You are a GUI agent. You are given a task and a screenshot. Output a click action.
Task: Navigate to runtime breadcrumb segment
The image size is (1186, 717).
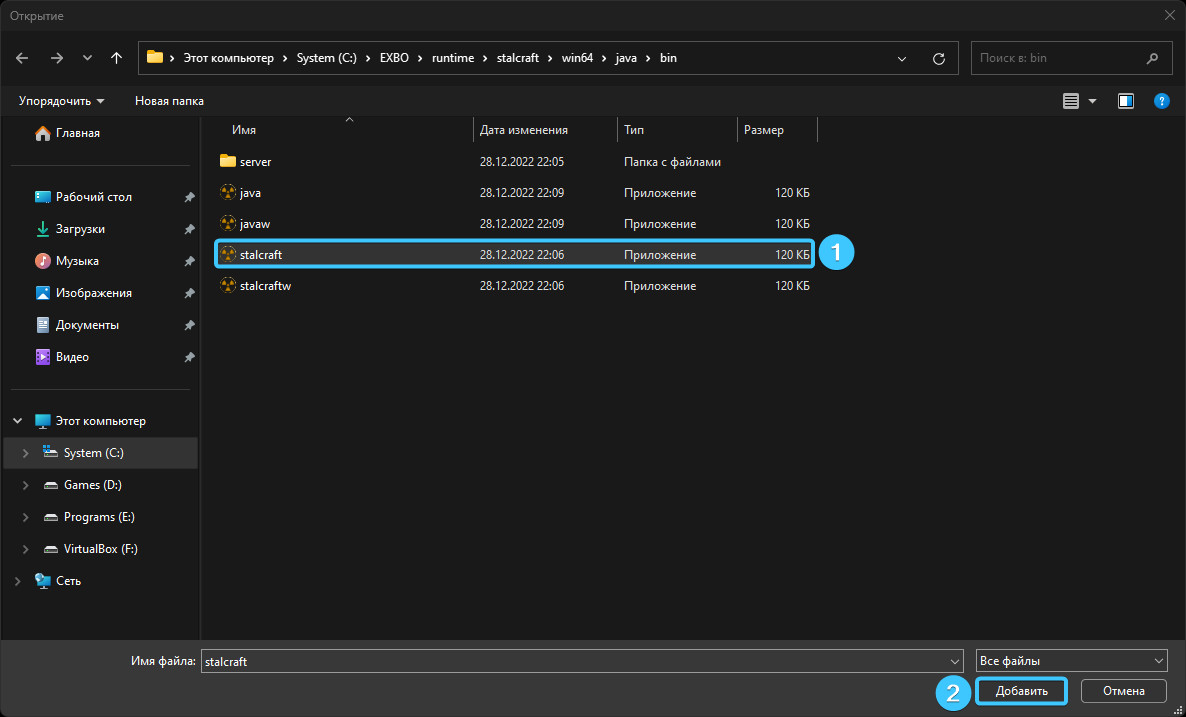pos(453,58)
